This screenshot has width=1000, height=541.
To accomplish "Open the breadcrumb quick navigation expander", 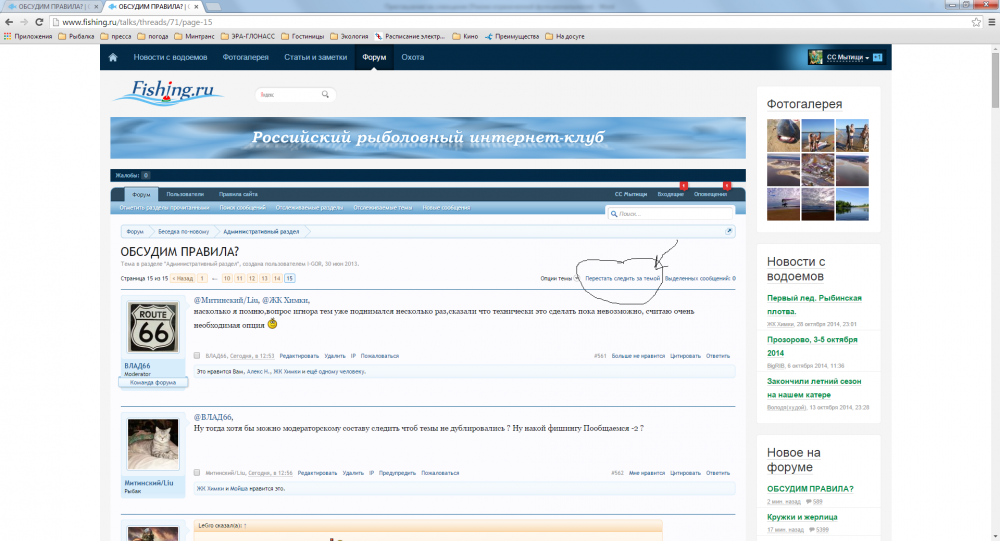I will coord(729,231).
